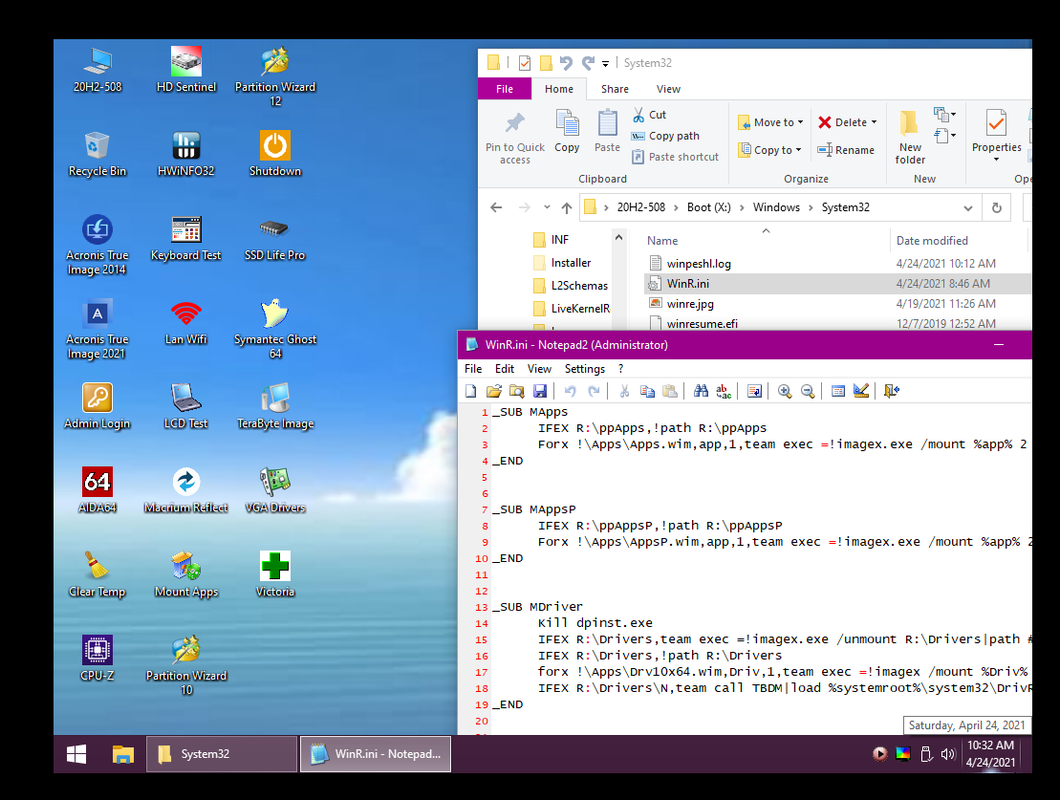This screenshot has width=1060, height=800.
Task: Click Browse icon in Notepad2 toolbar
Action: coord(517,391)
